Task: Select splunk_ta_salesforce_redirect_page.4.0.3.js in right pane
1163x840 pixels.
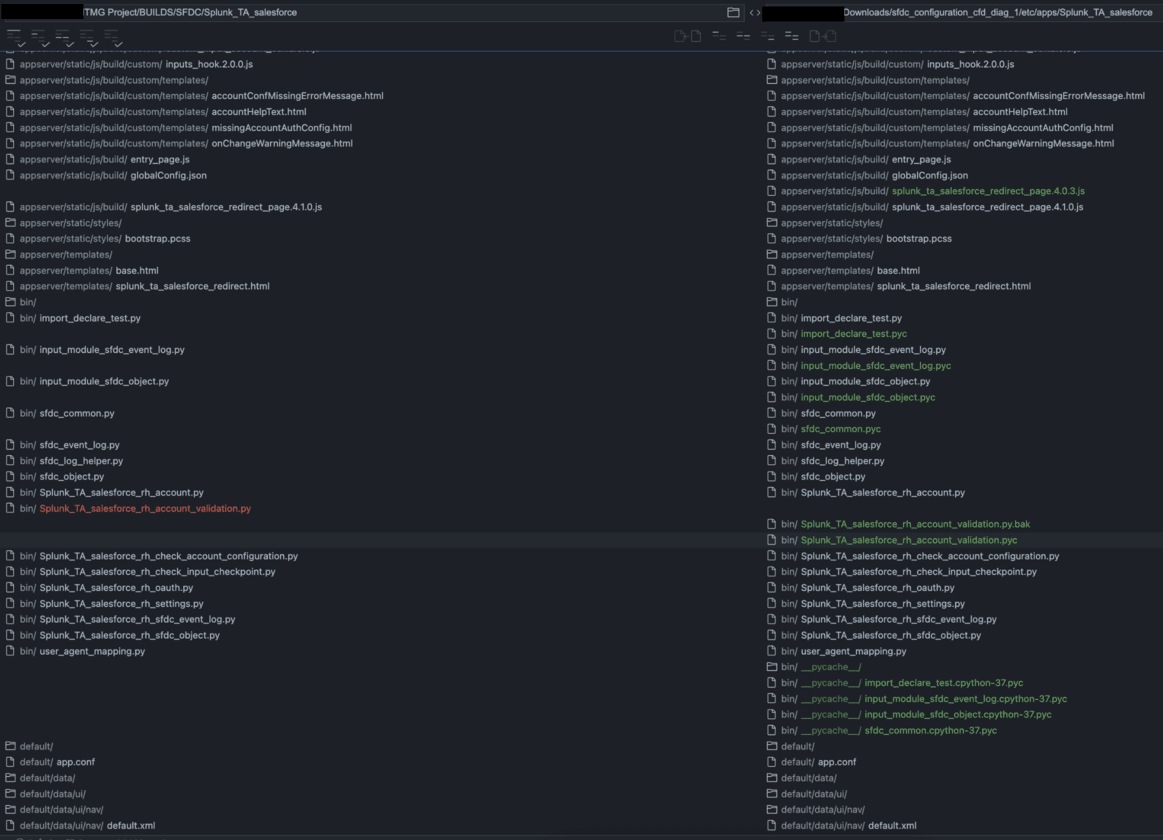Action: (x=988, y=191)
